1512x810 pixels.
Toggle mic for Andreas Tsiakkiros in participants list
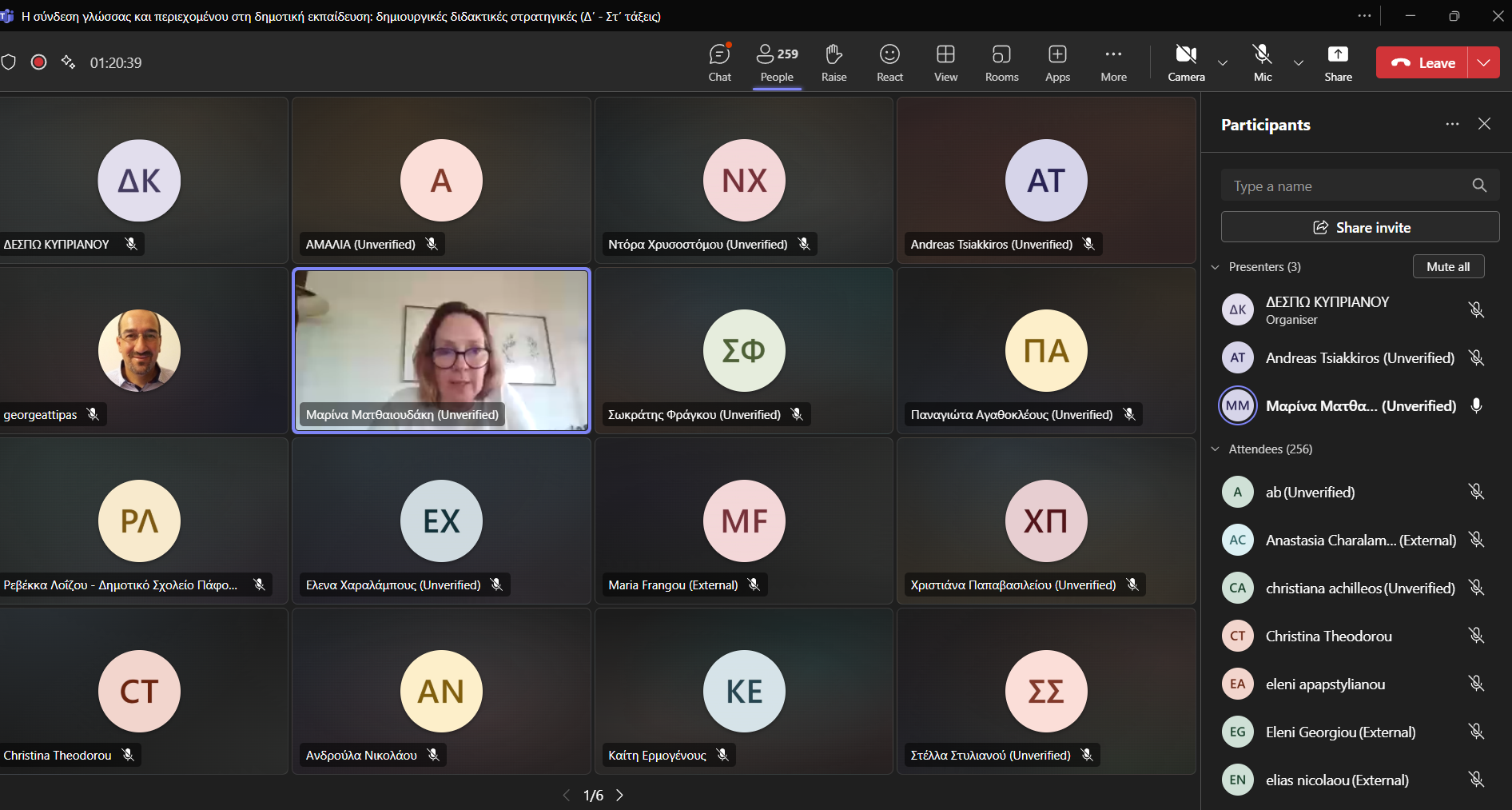1476,358
